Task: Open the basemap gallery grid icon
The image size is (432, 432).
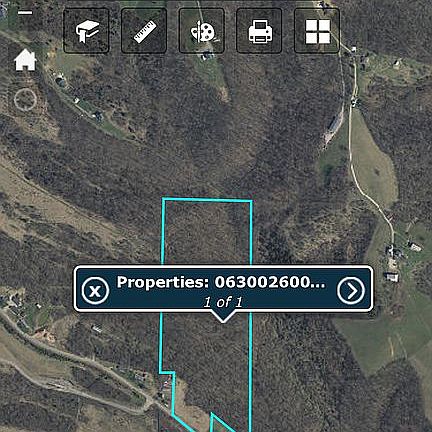Action: pyautogui.click(x=317, y=31)
